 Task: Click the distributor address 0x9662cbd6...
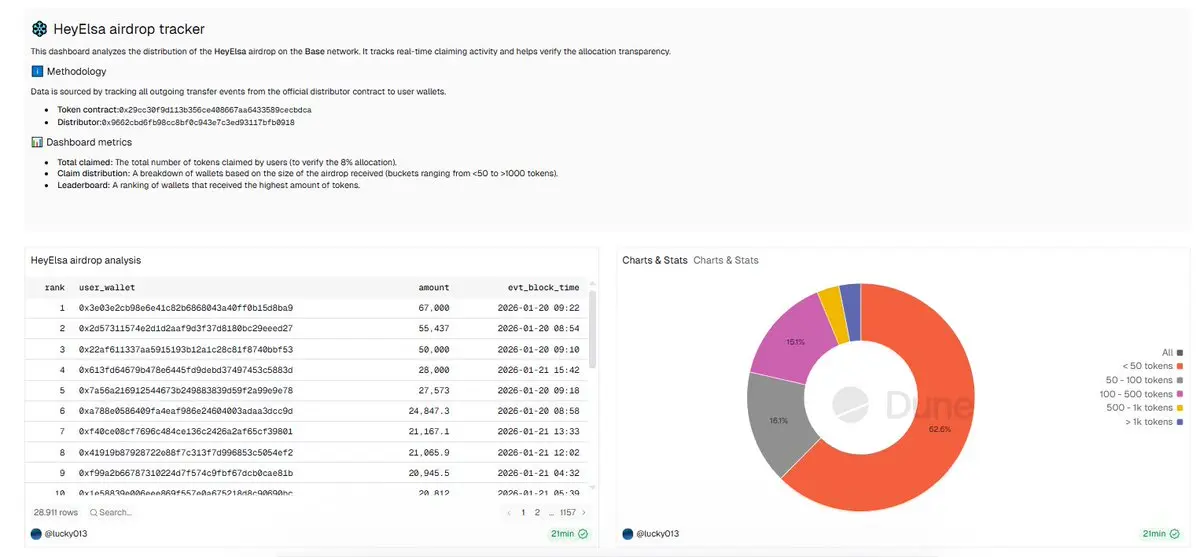click(198, 122)
